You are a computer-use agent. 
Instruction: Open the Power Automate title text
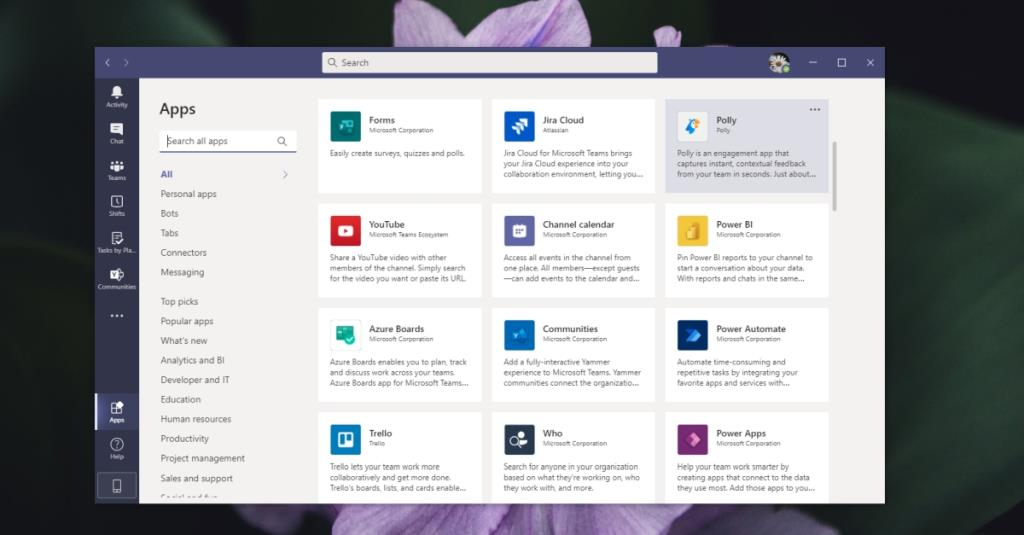pyautogui.click(x=751, y=329)
